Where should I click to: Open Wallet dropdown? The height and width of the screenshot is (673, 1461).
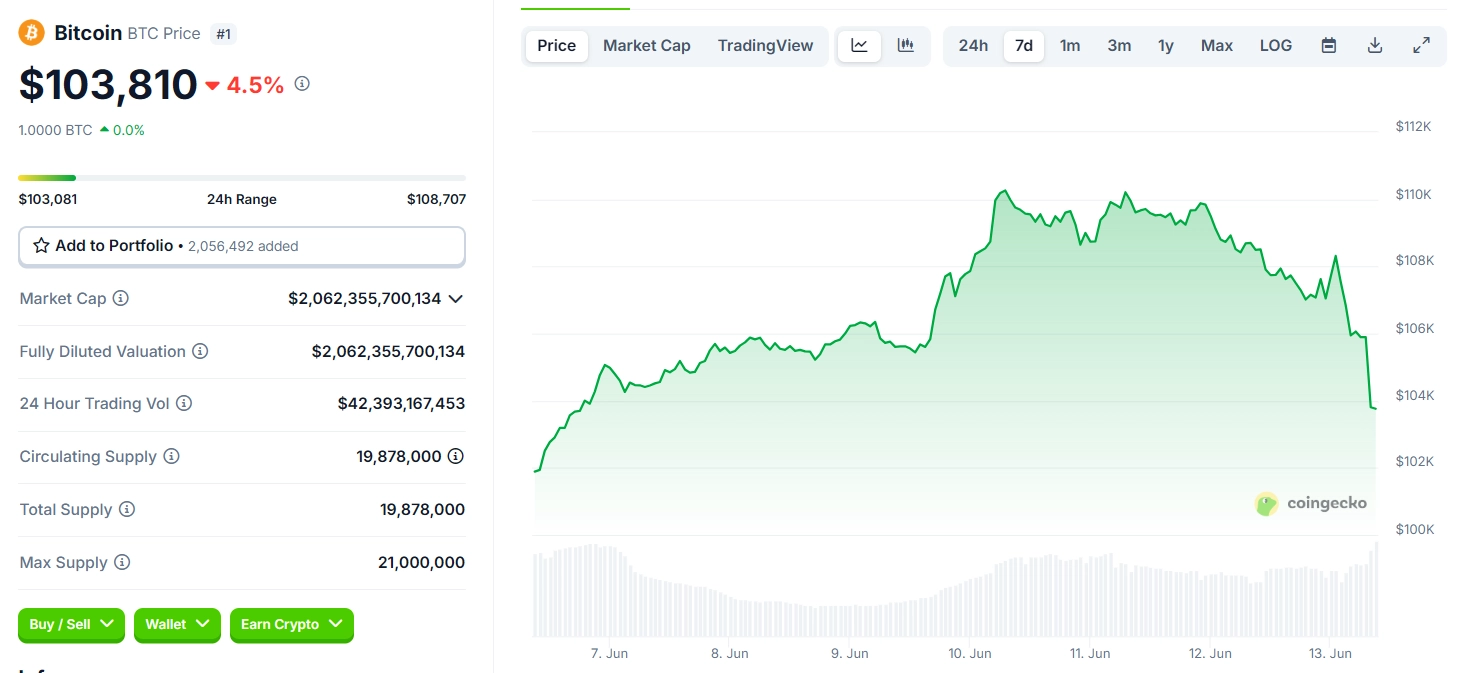(177, 624)
